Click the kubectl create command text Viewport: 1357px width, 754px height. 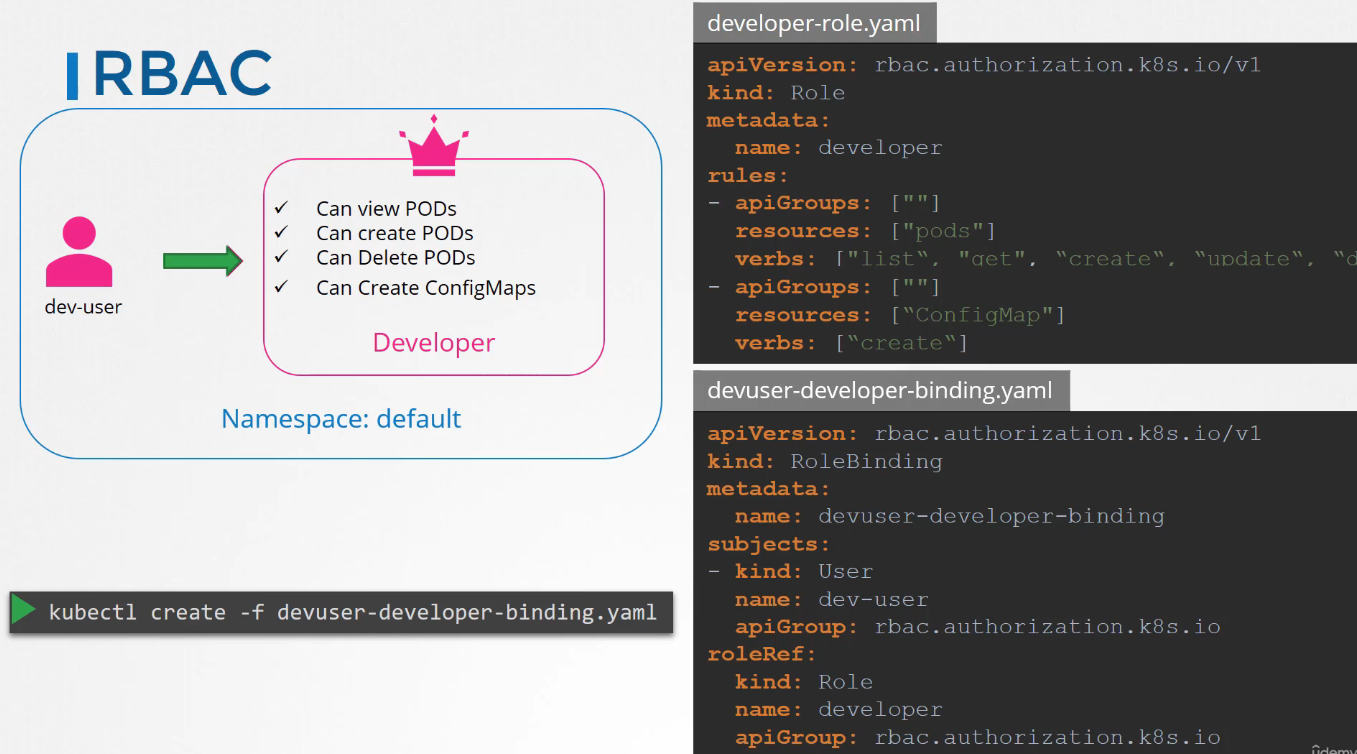(352, 612)
